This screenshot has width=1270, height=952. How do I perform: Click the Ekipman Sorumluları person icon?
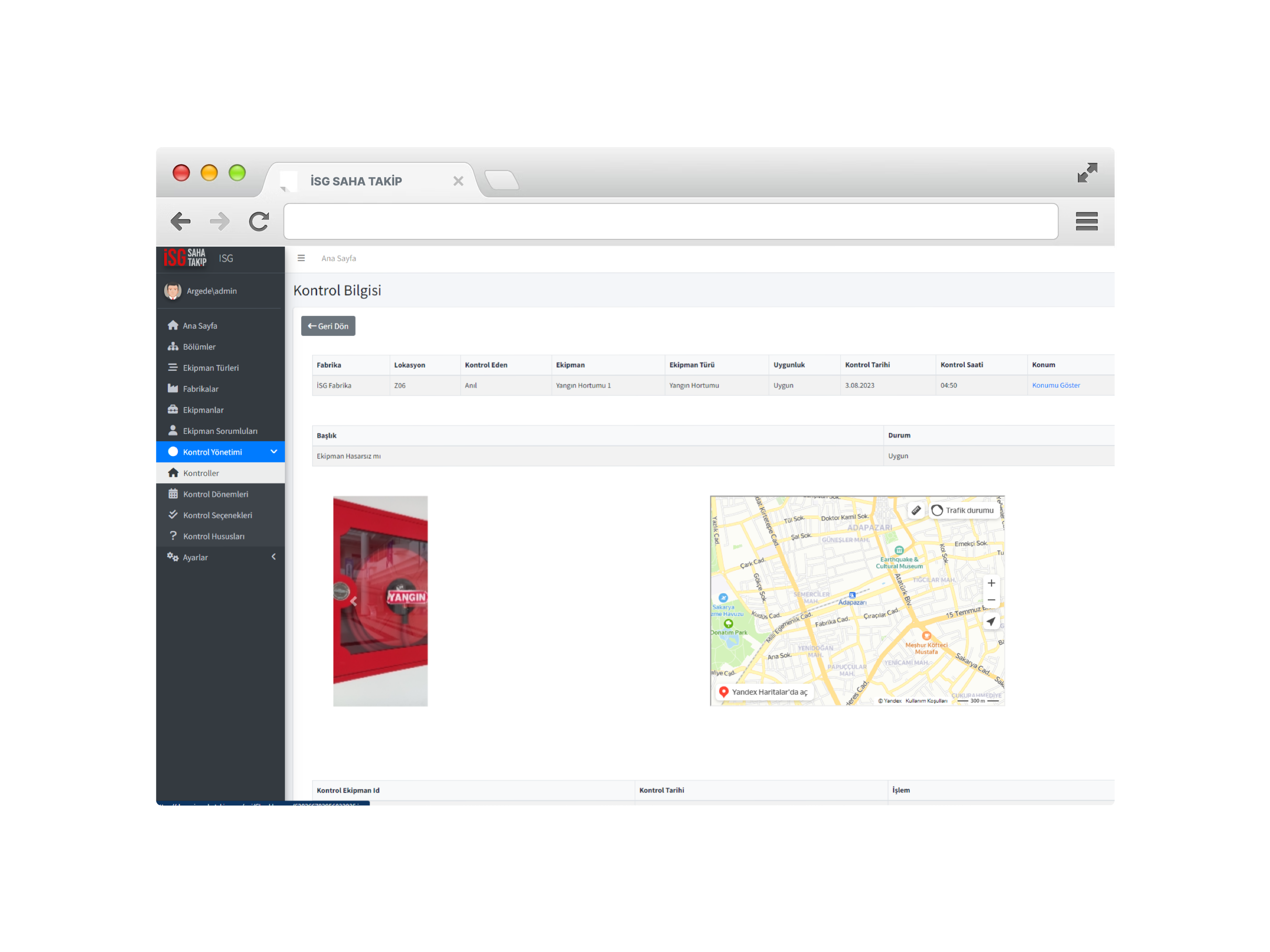pos(173,430)
